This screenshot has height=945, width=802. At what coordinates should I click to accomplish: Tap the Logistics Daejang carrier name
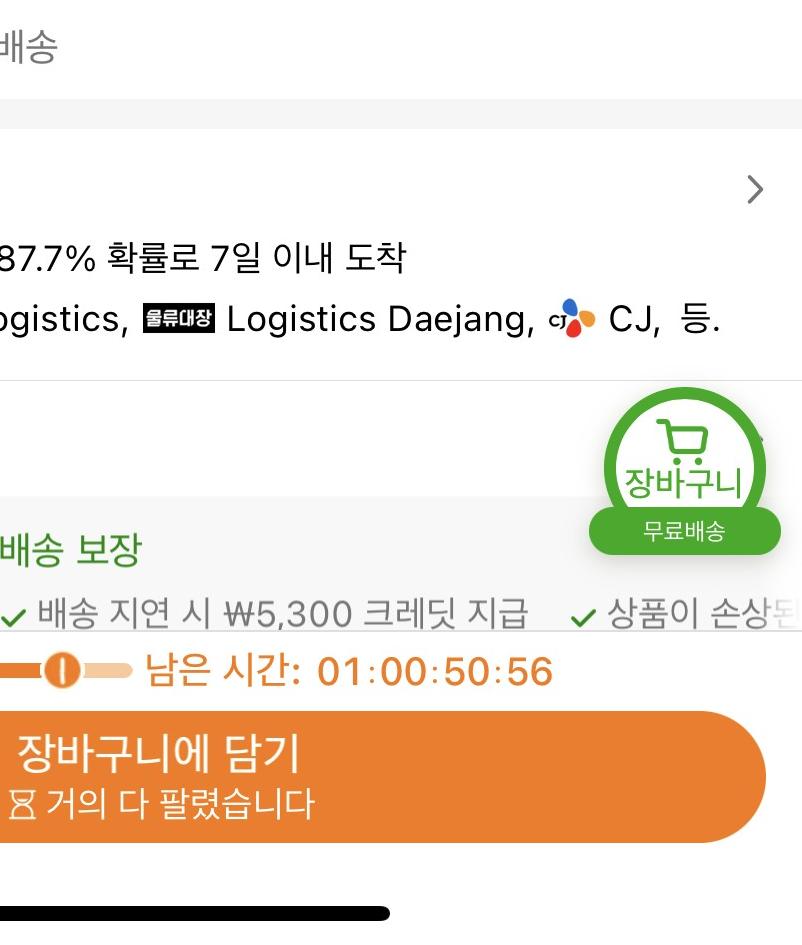point(380,320)
